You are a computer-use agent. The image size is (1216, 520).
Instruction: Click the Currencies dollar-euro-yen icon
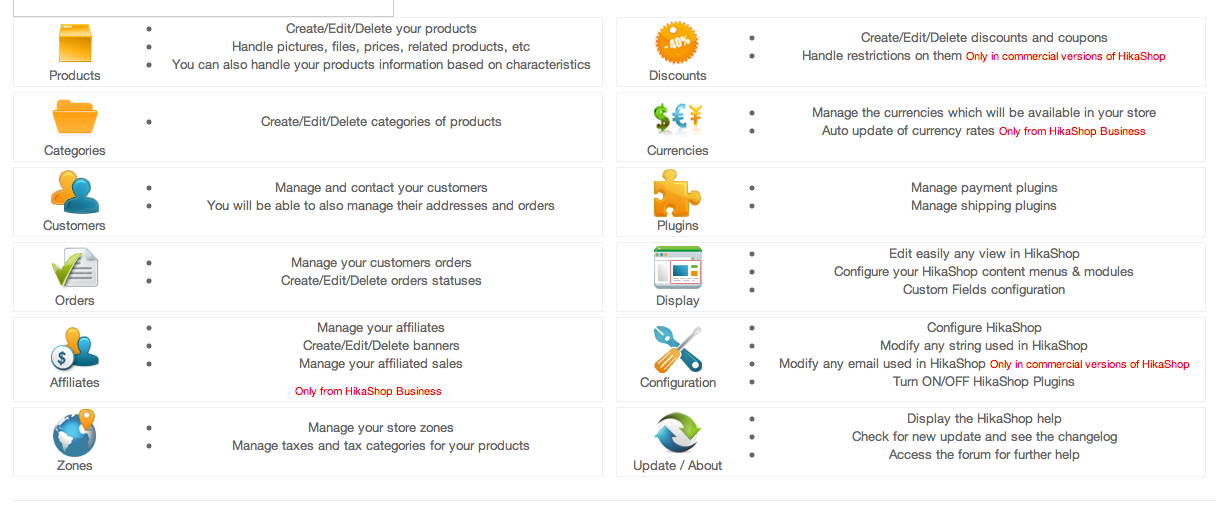pyautogui.click(x=677, y=119)
